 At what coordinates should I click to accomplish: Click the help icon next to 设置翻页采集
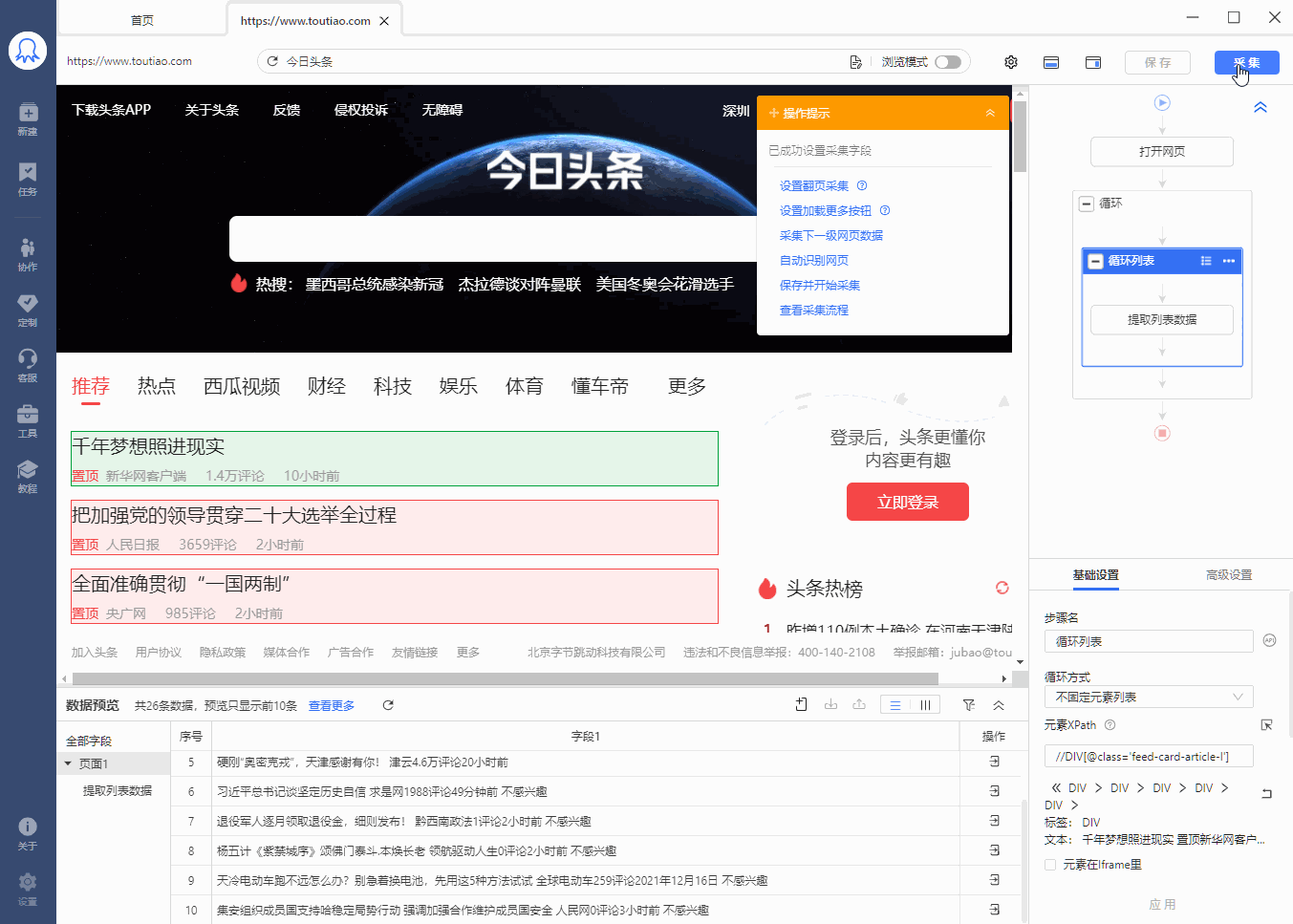862,185
